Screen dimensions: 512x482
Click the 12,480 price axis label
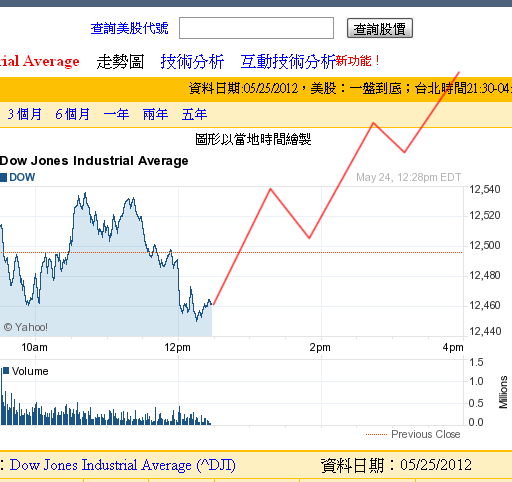[x=485, y=276]
